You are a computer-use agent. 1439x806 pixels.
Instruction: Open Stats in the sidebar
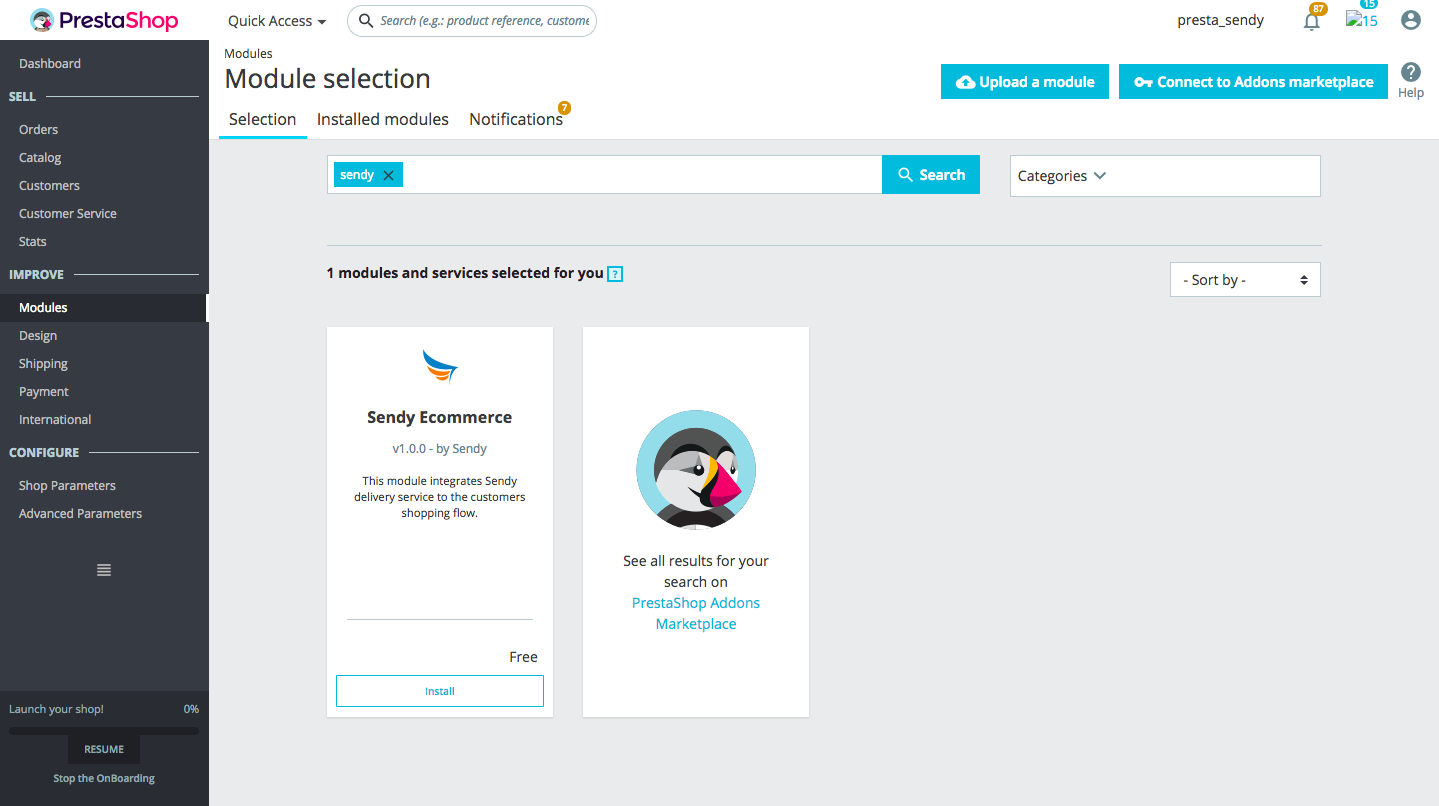[33, 241]
